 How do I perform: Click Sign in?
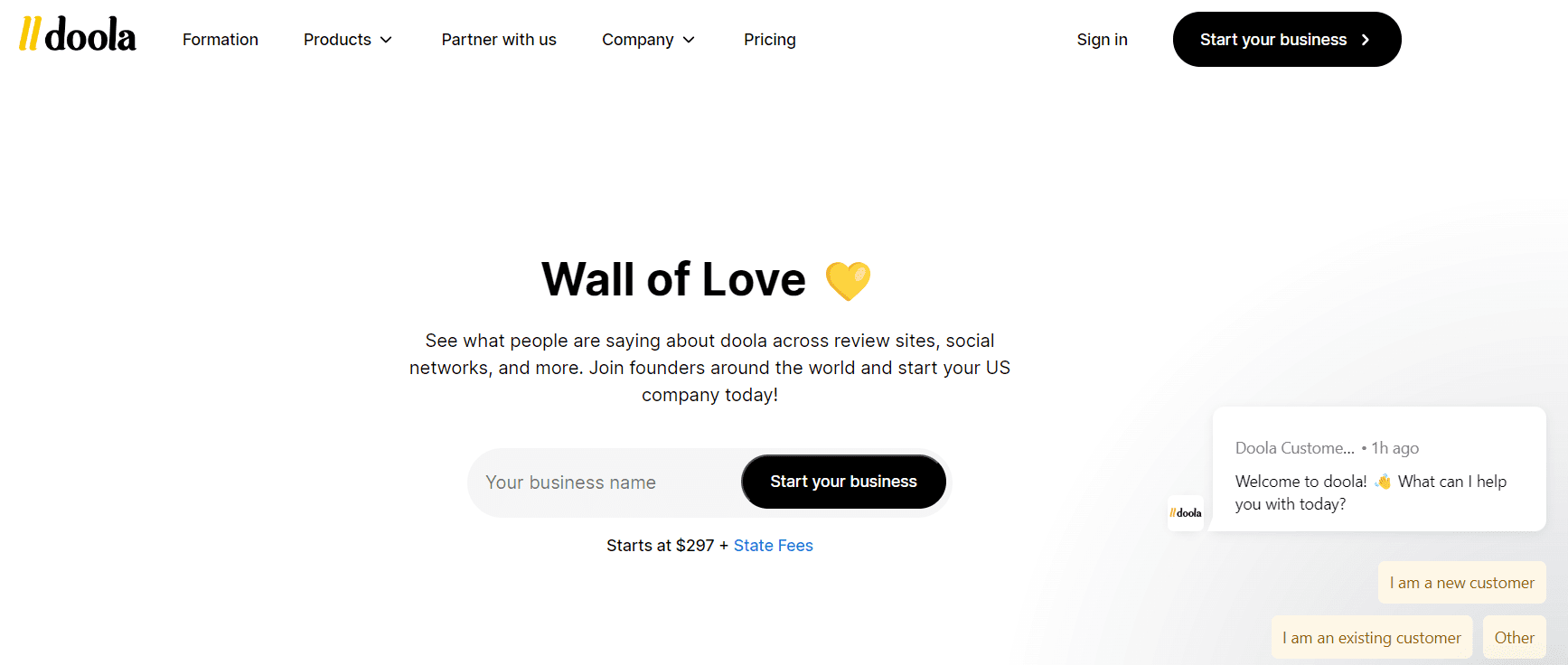pos(1102,39)
